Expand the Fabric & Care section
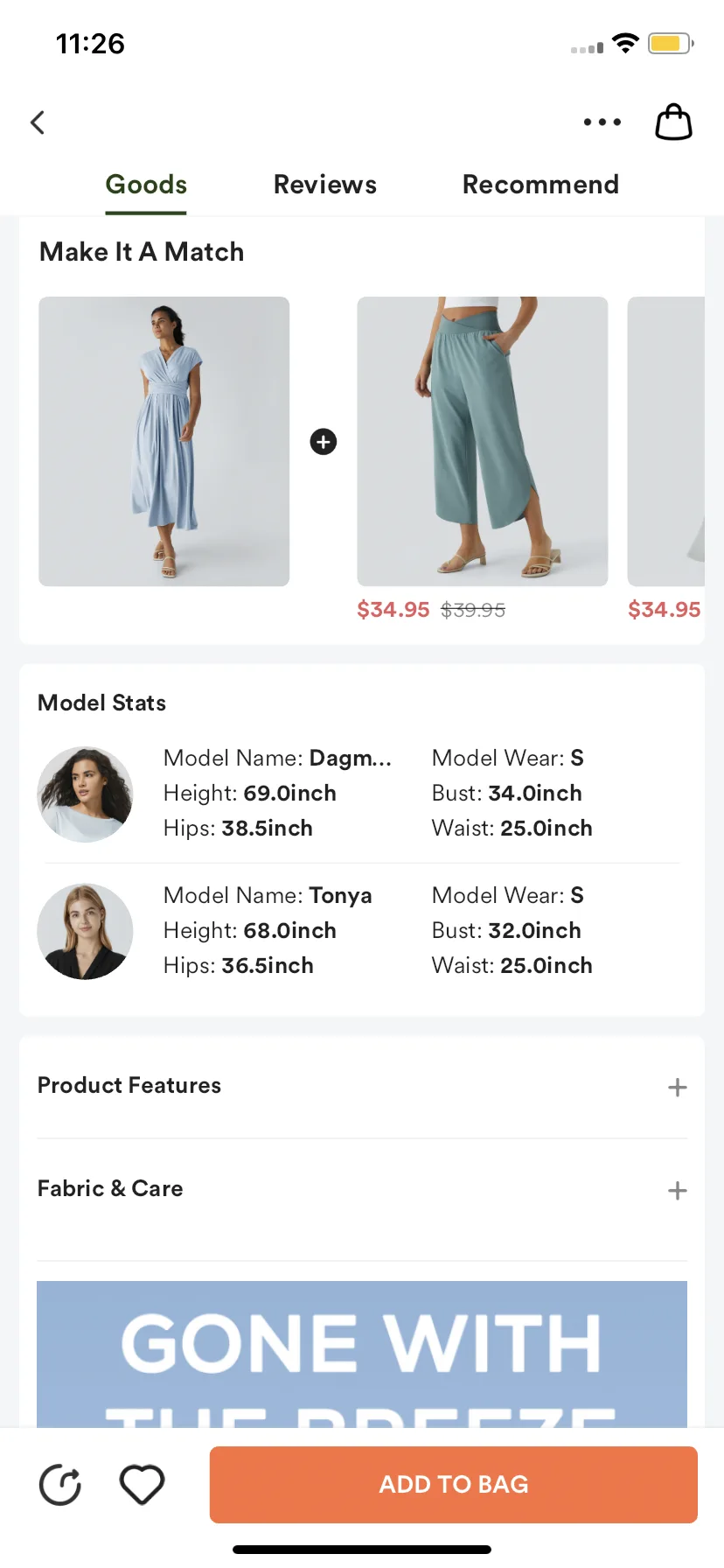Screen dimensions: 724x1568 click(x=677, y=1190)
